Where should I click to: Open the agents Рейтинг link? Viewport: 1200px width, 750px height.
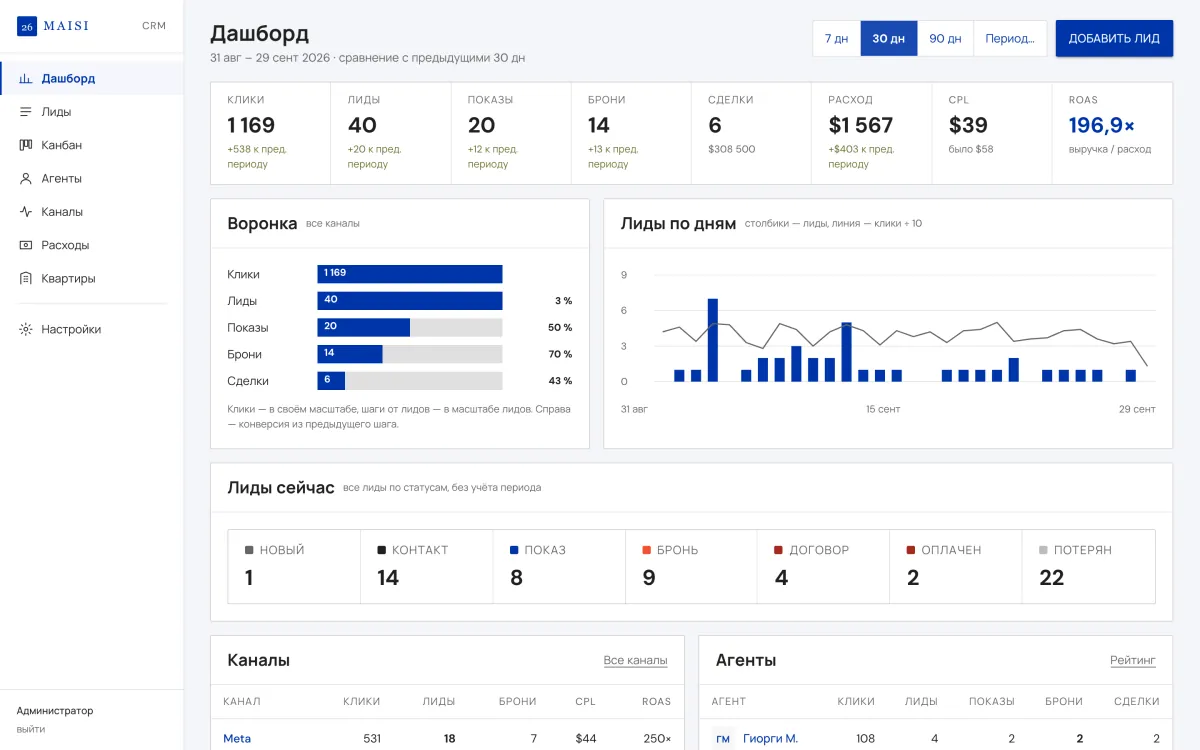click(1133, 661)
